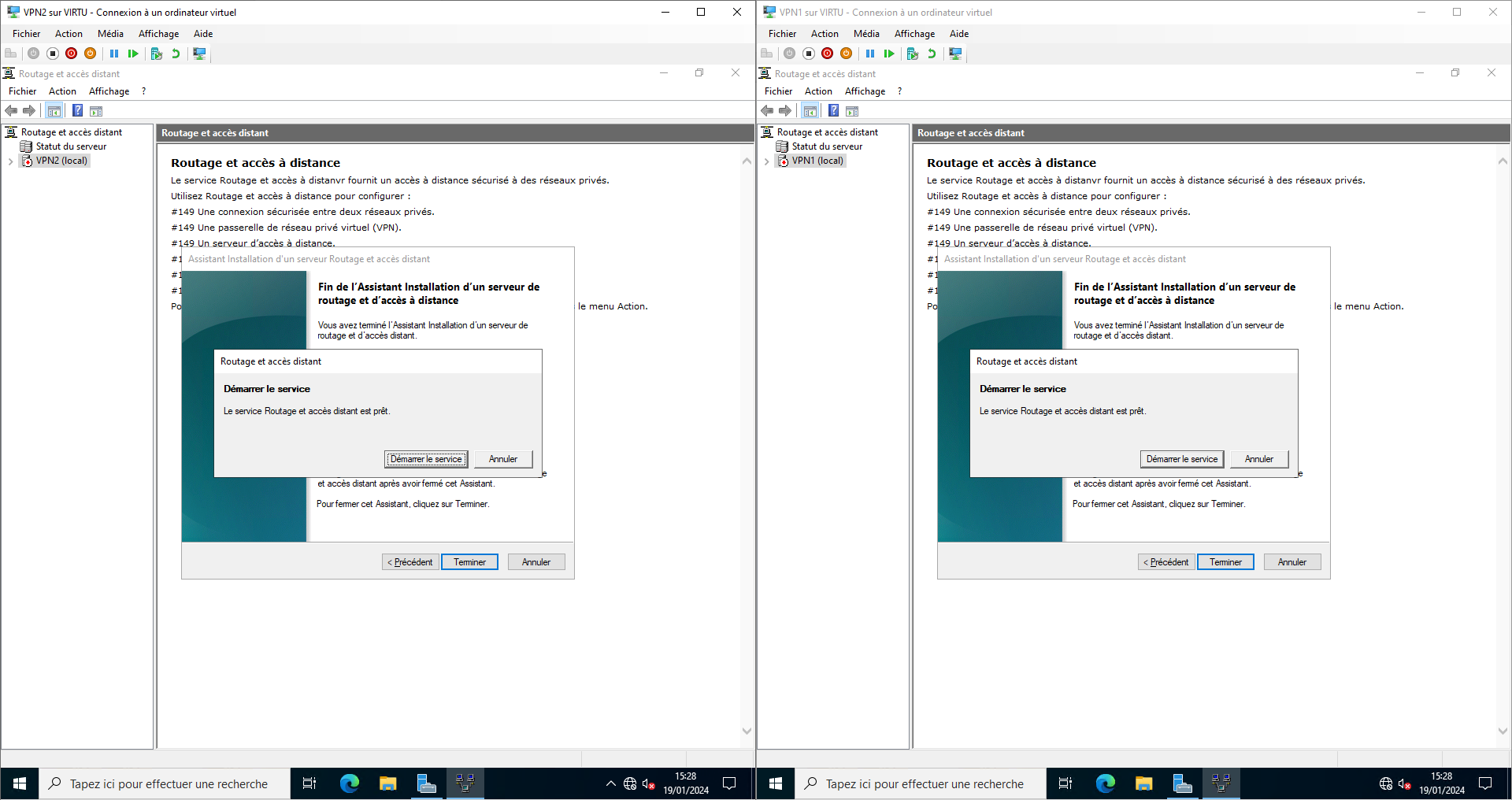Pause the VPN2 virtual machine
This screenshot has width=1512, height=800.
[x=114, y=54]
